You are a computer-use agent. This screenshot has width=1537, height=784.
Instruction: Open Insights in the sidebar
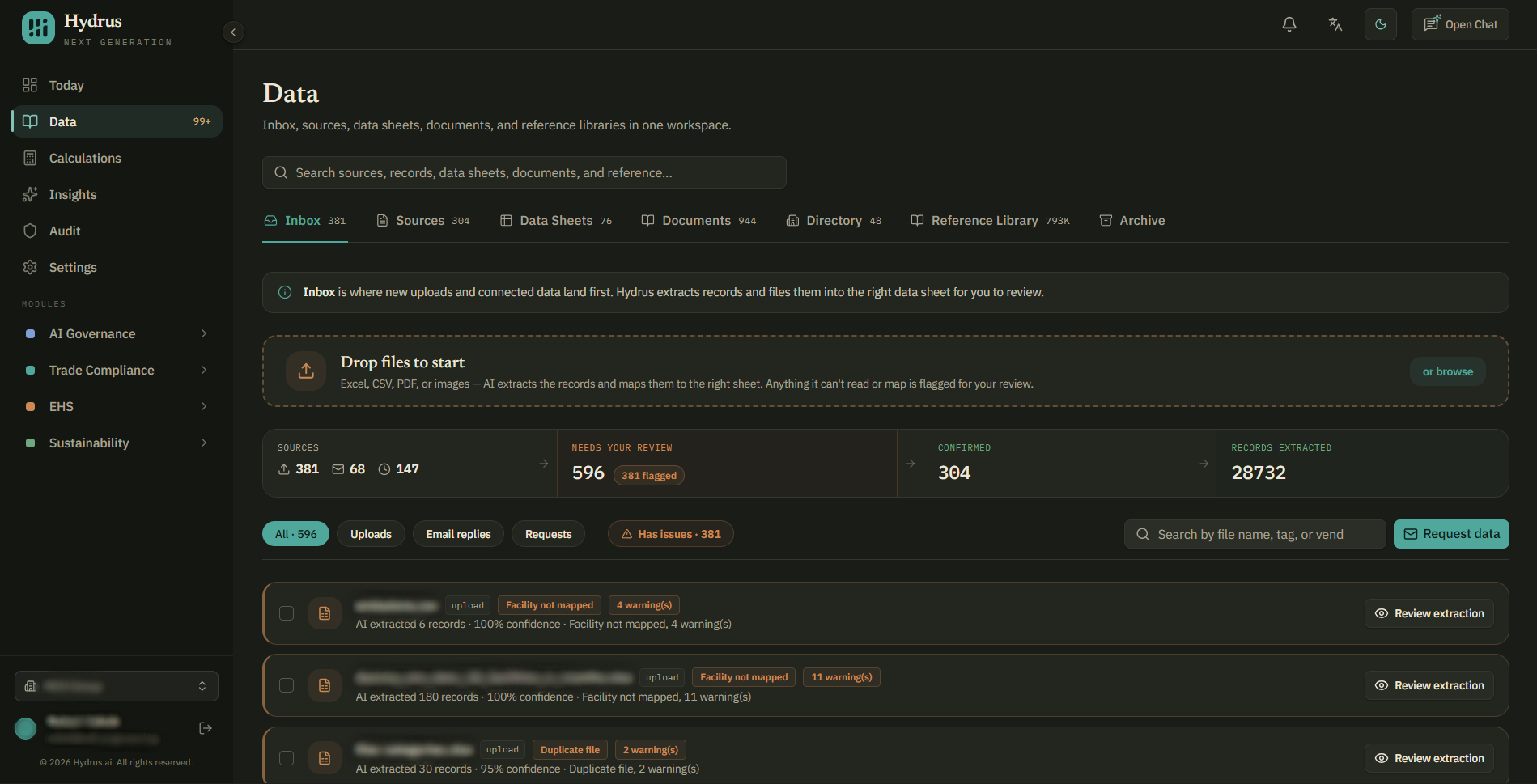pyautogui.click(x=117, y=194)
